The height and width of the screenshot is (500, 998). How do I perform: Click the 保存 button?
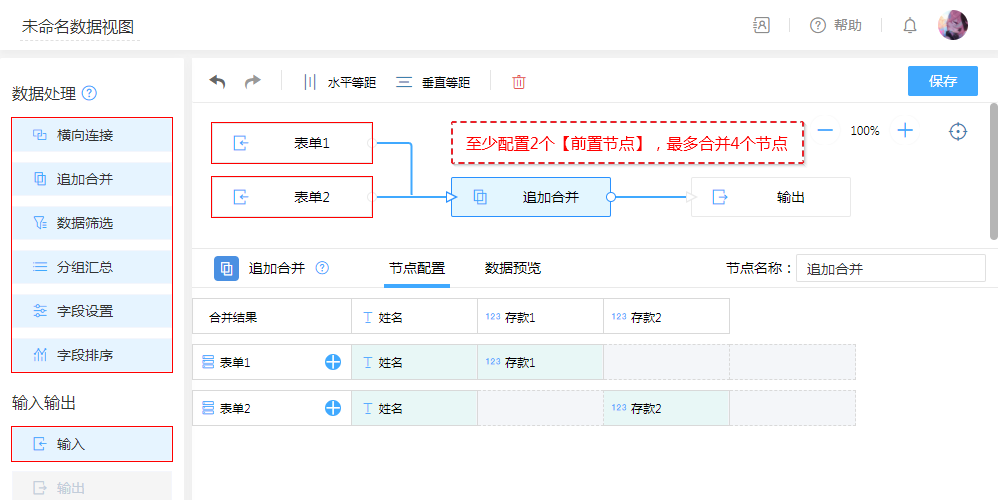pos(942,81)
